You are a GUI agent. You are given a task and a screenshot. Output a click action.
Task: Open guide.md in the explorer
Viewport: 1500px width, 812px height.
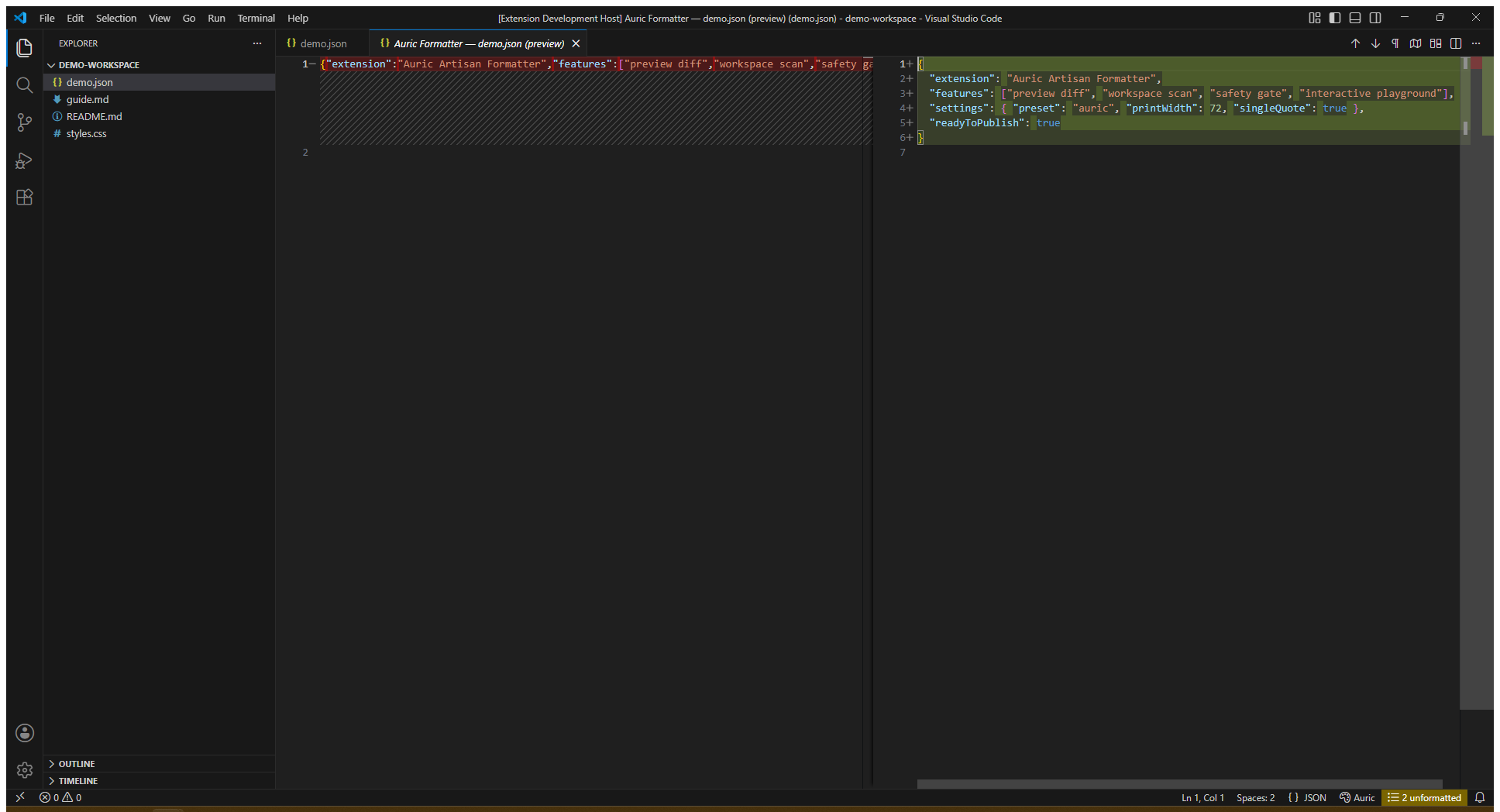[159, 99]
